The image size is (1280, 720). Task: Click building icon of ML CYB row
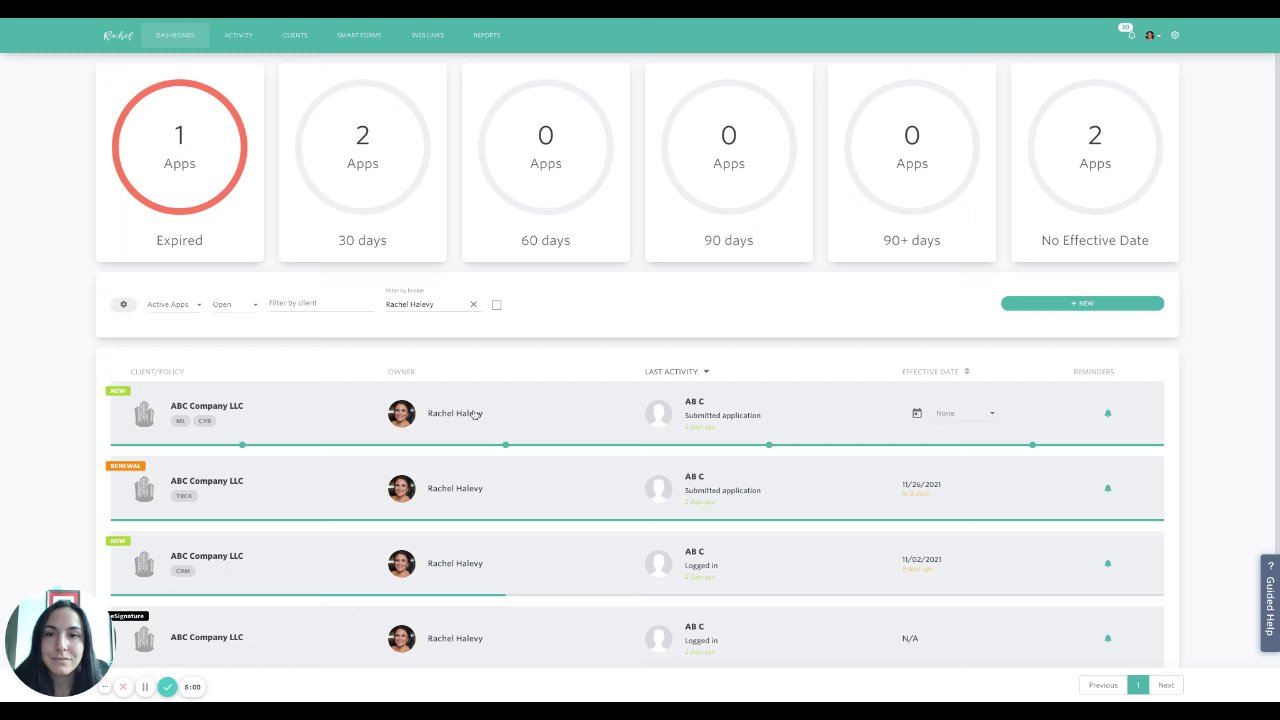(x=144, y=414)
